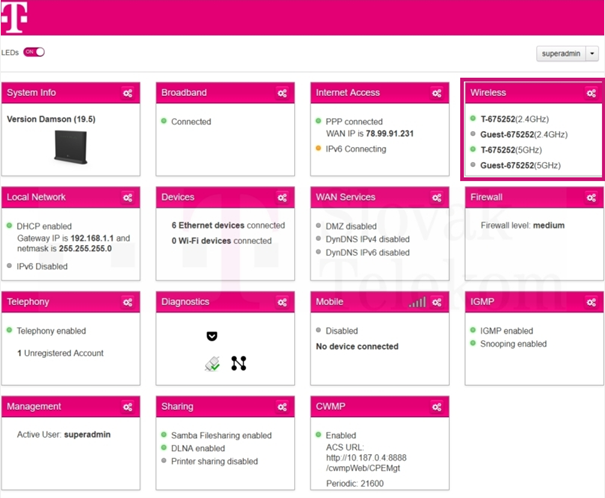
Task: Select T-675252 (2.4GHz) wireless network
Action: click(x=514, y=119)
